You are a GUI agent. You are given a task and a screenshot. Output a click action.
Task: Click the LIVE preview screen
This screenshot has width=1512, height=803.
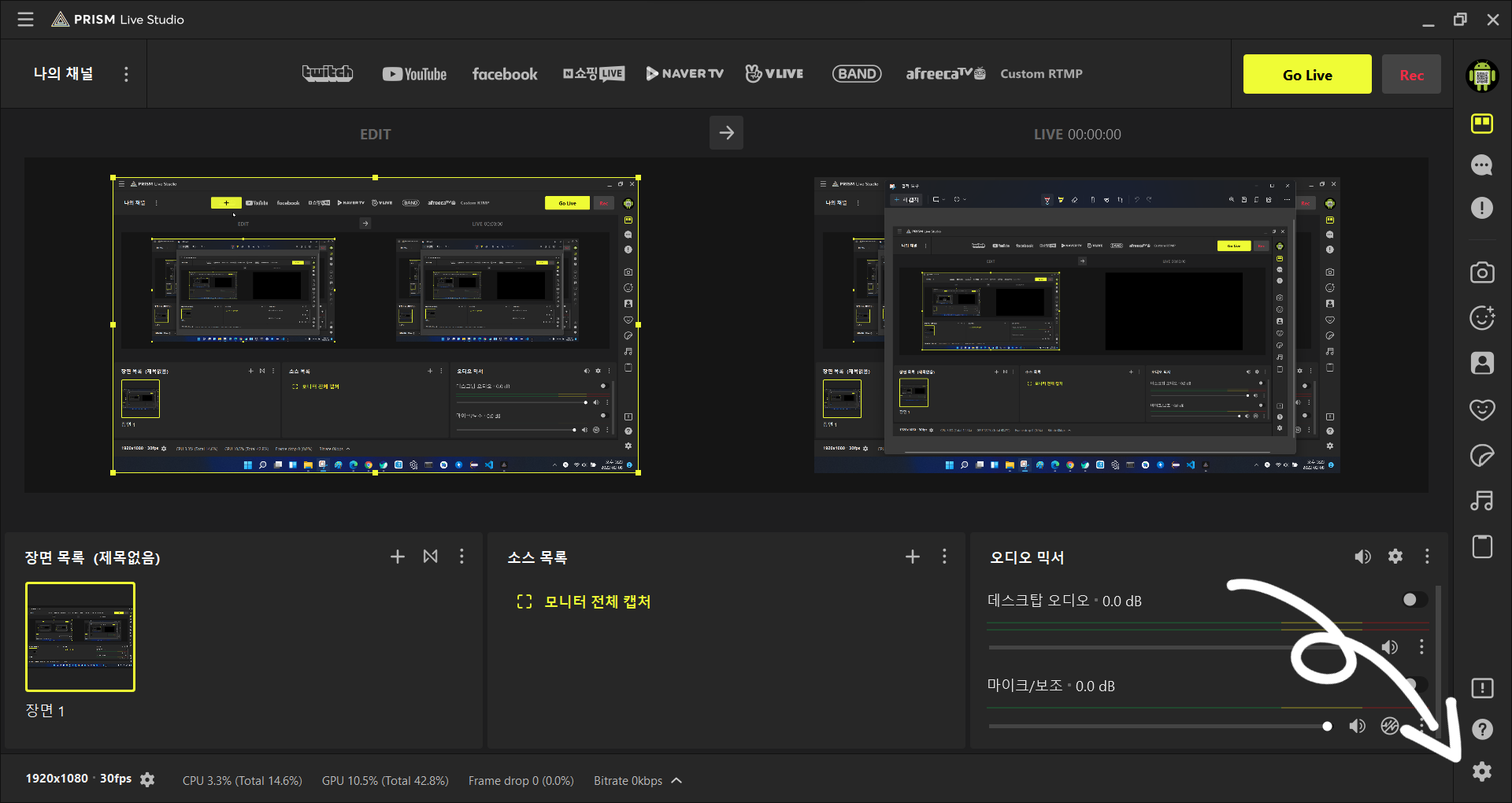[x=1077, y=325]
